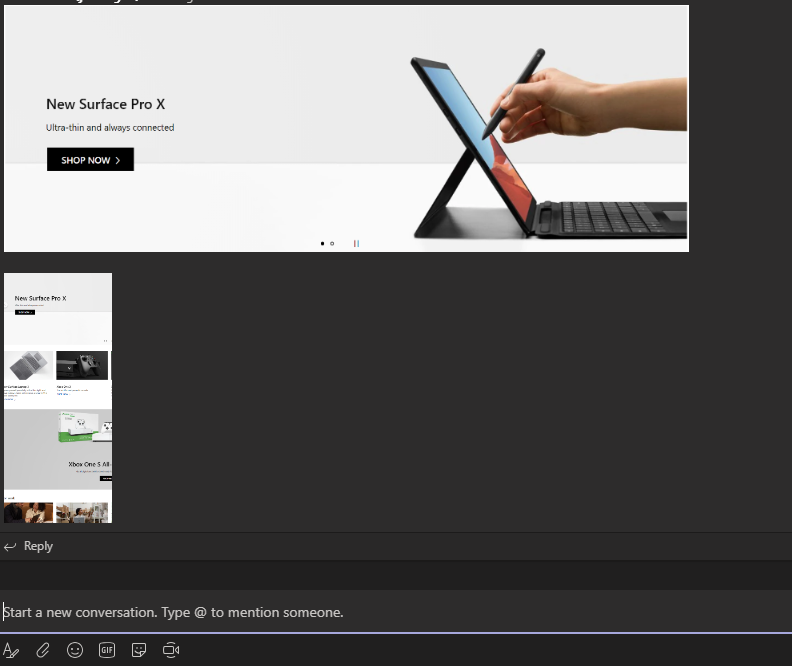The width and height of the screenshot is (792, 666).
Task: Click Reply under the conversation
Action: click(x=28, y=546)
